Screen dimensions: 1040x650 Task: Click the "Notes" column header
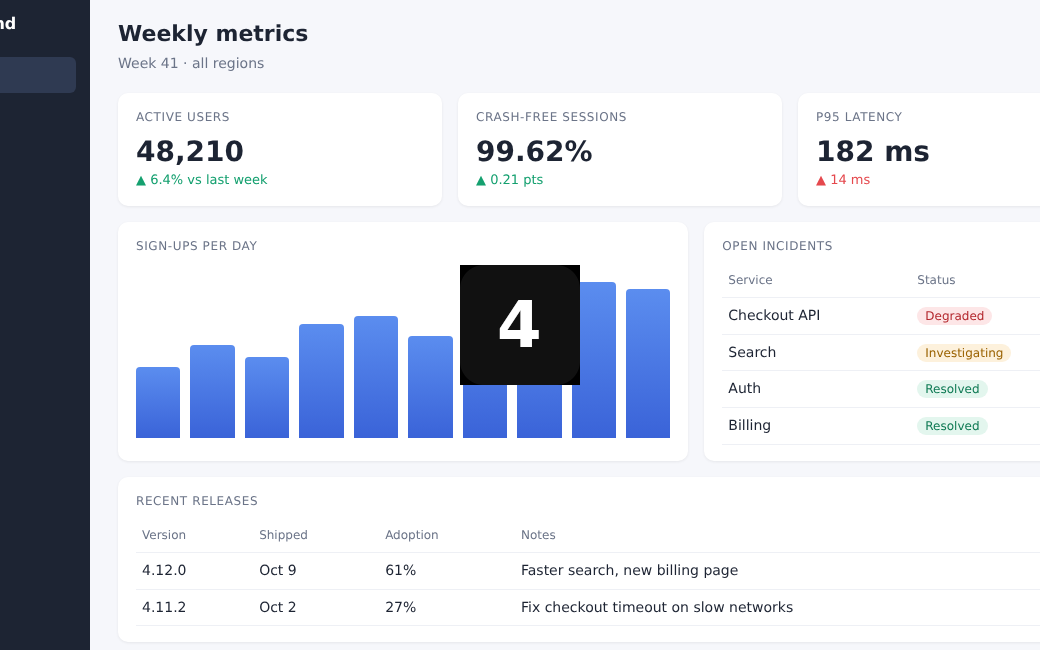pos(538,535)
